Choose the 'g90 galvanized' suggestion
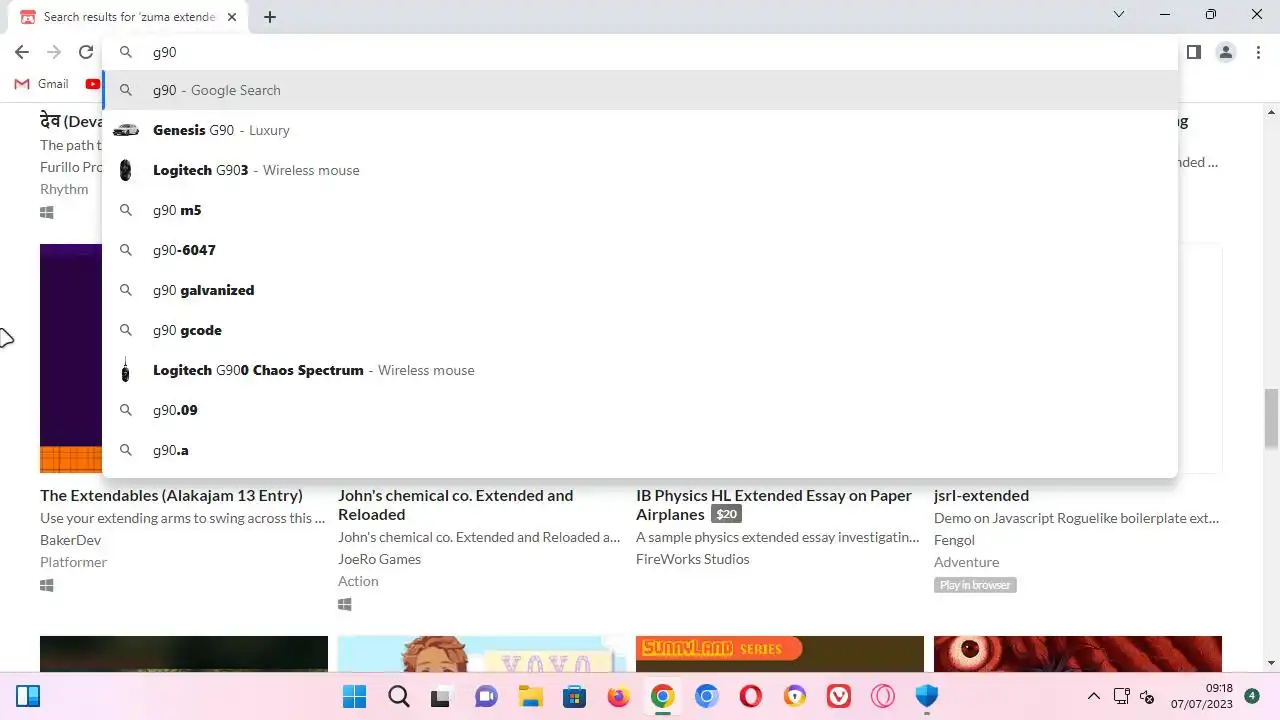 [640, 290]
